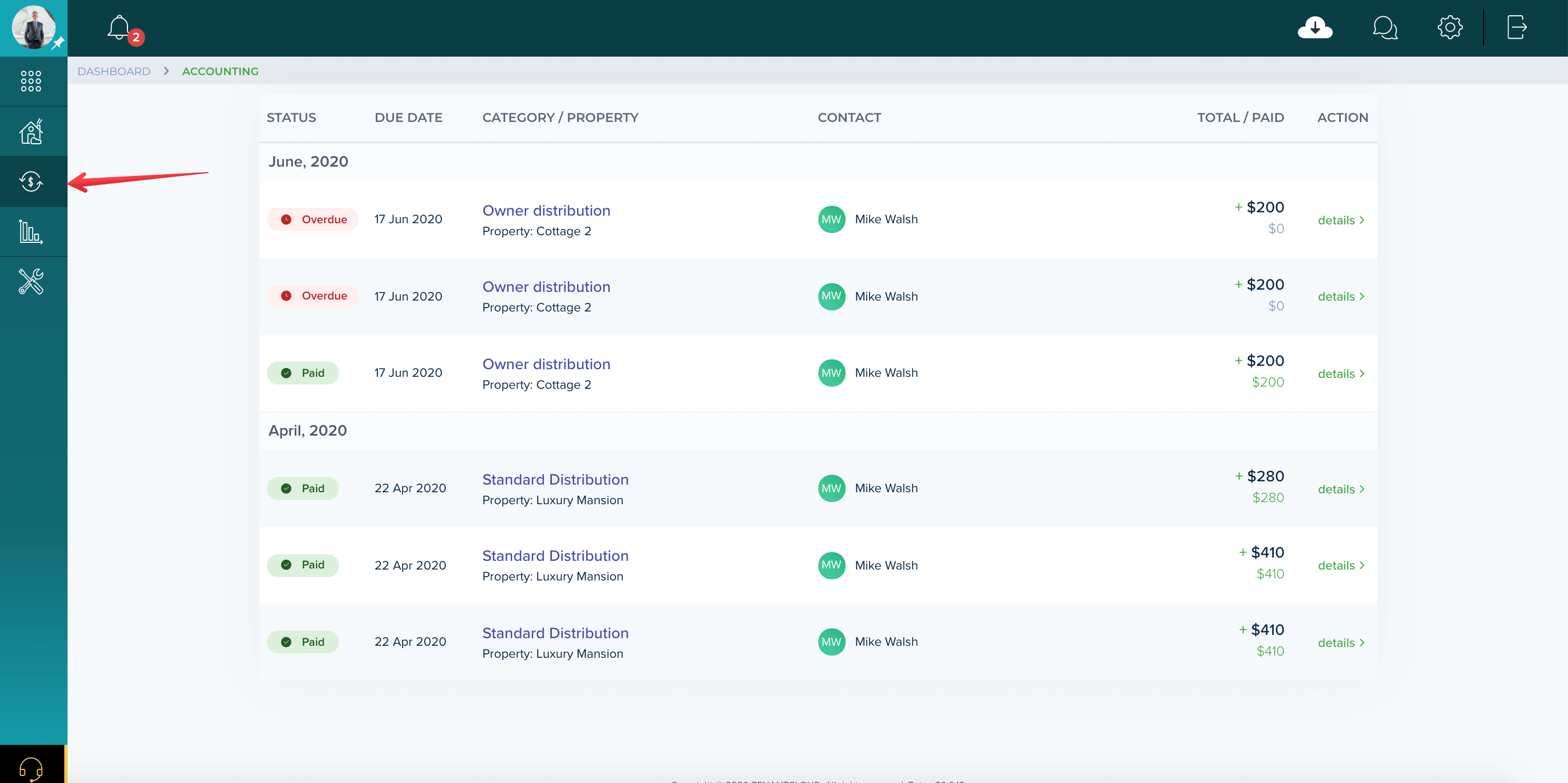Click the user profile avatar
Viewport: 1568px width, 783px height.
(34, 27)
